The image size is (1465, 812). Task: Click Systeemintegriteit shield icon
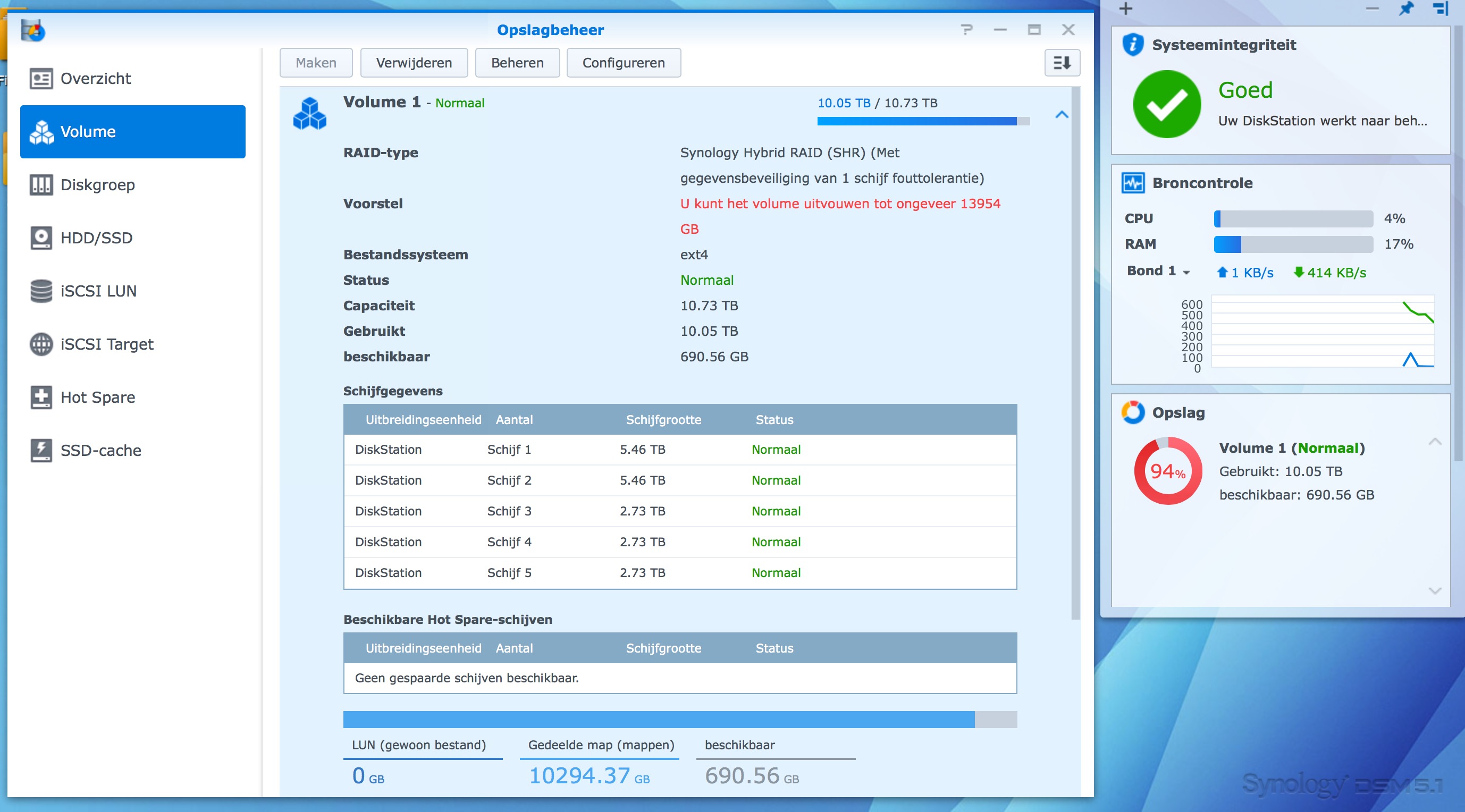[x=1132, y=44]
